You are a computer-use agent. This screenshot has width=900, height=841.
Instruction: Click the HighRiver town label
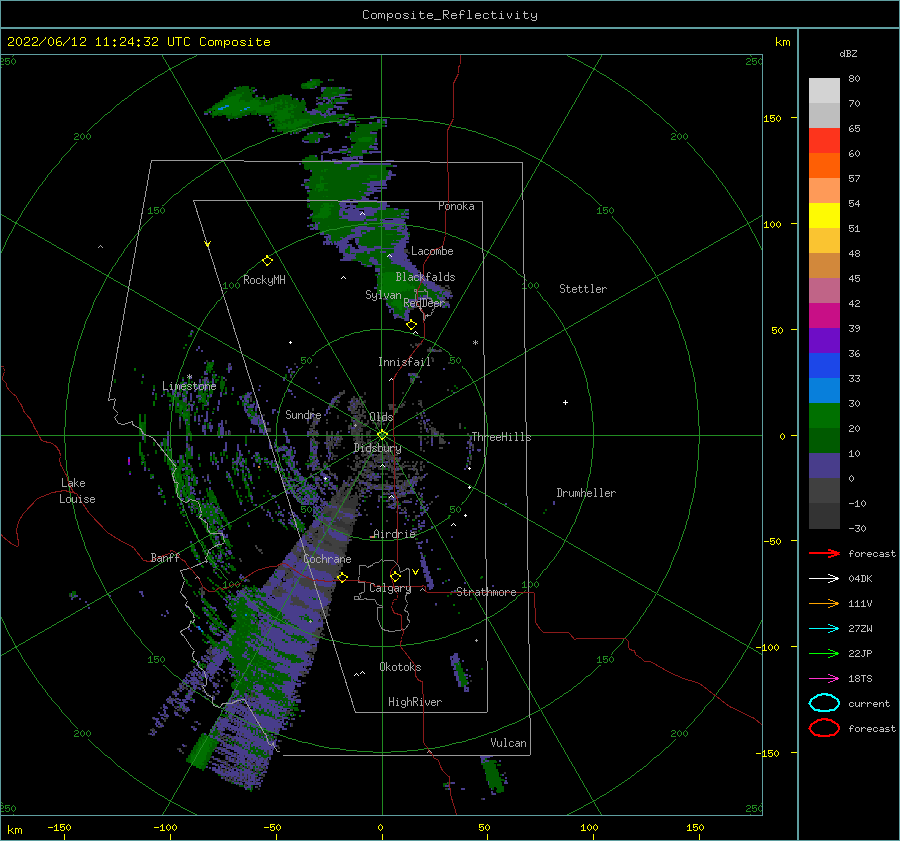415,702
